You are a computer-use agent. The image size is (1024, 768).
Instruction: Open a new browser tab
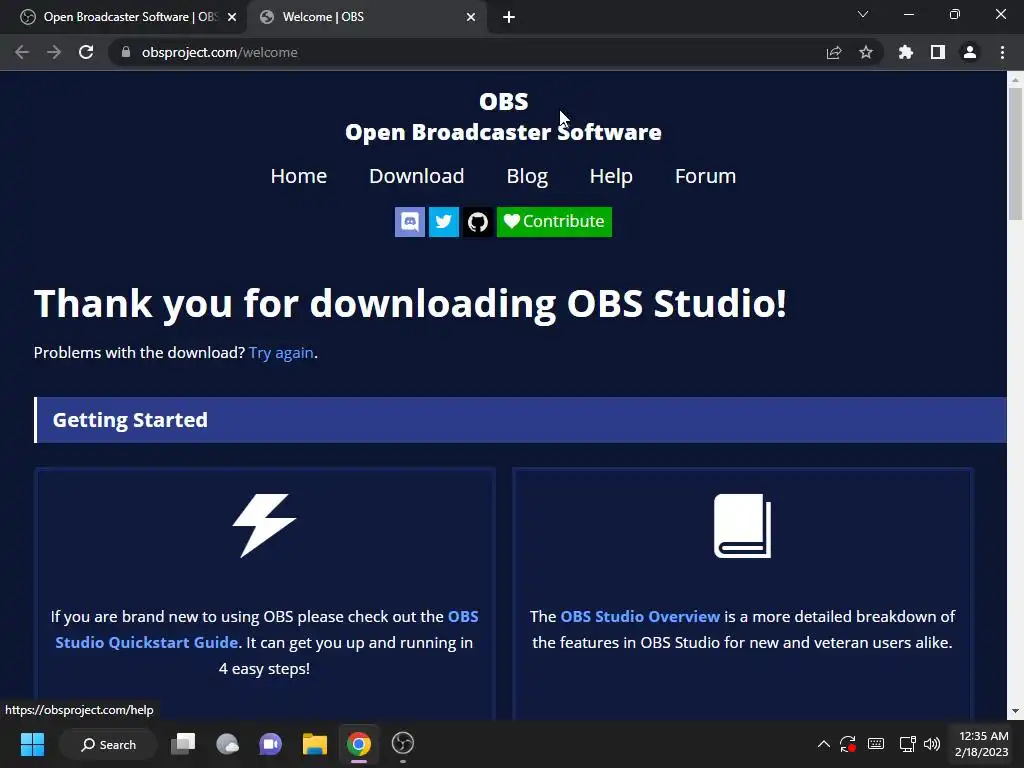pos(509,17)
